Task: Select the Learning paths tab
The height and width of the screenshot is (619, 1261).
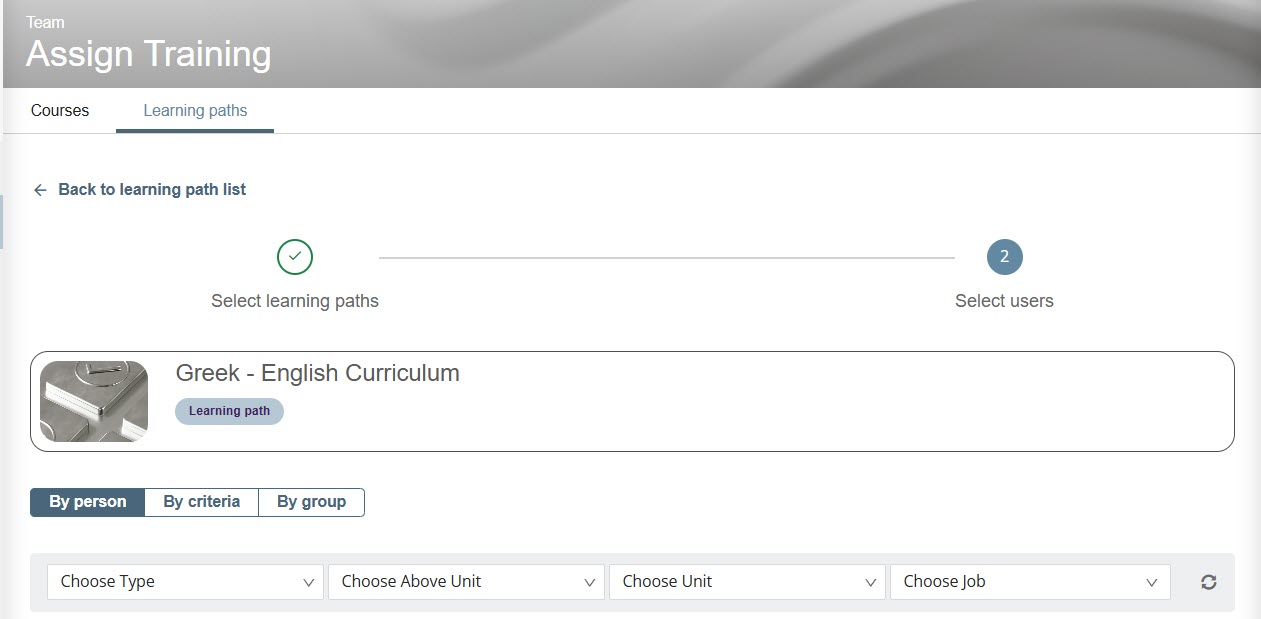Action: tap(195, 111)
